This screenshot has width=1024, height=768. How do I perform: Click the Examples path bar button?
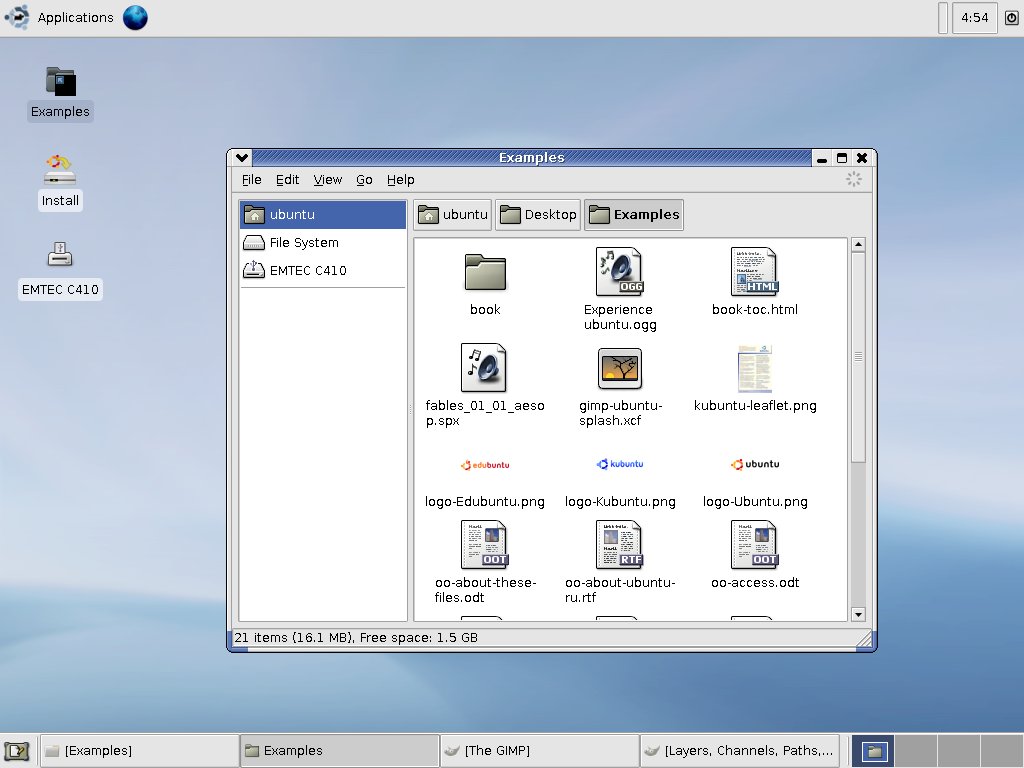point(633,215)
